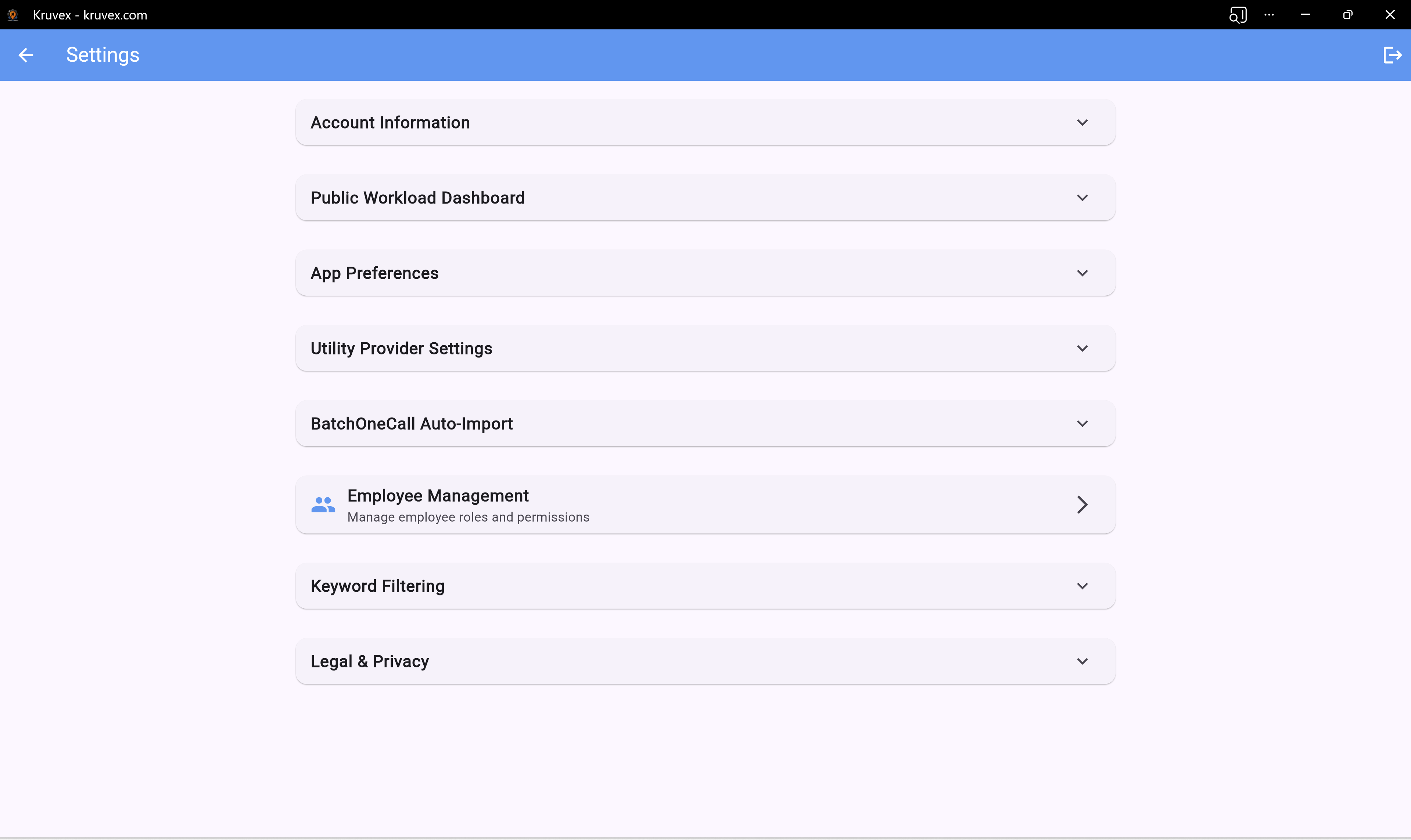Click the Legal & Privacy chevron icon
Viewport: 1411px width, 840px height.
coord(1082,660)
